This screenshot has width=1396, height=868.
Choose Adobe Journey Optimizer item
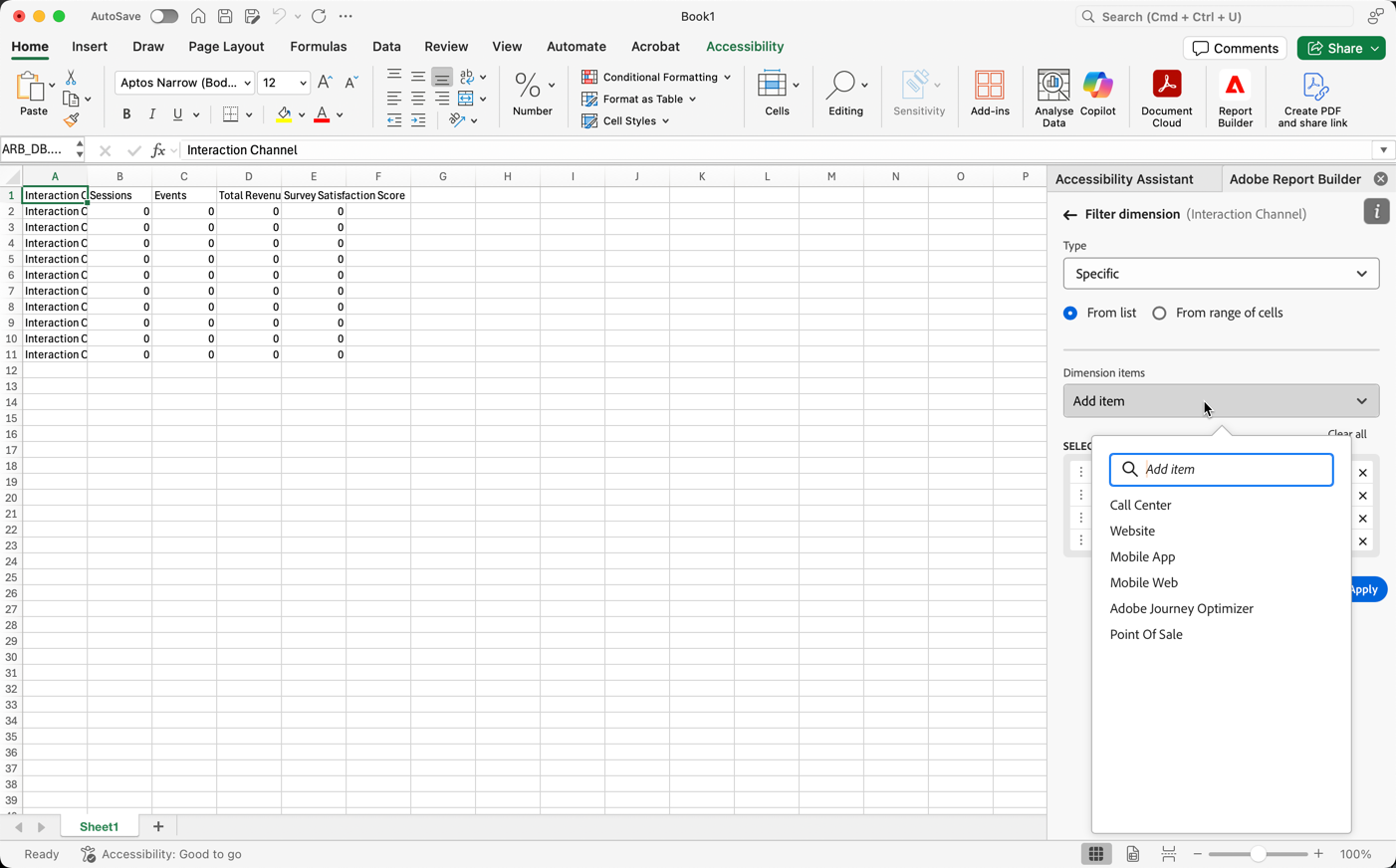(1182, 608)
